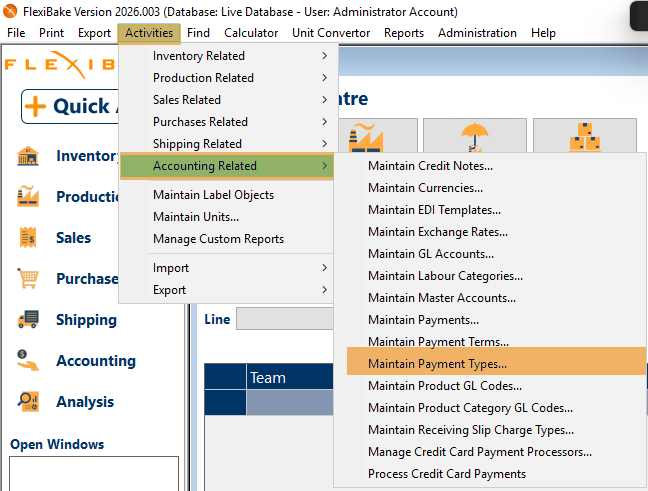Open the File menu
Image resolution: width=648 pixels, height=491 pixels.
(16, 33)
